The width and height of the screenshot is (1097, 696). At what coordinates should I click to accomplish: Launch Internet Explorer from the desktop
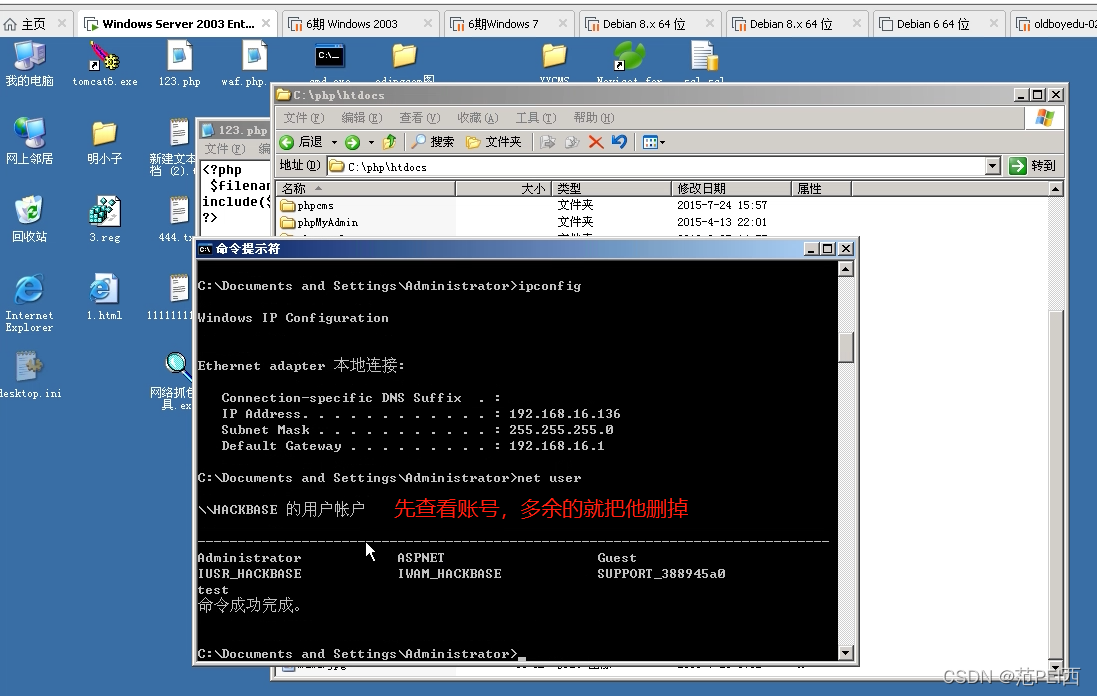pyautogui.click(x=29, y=302)
